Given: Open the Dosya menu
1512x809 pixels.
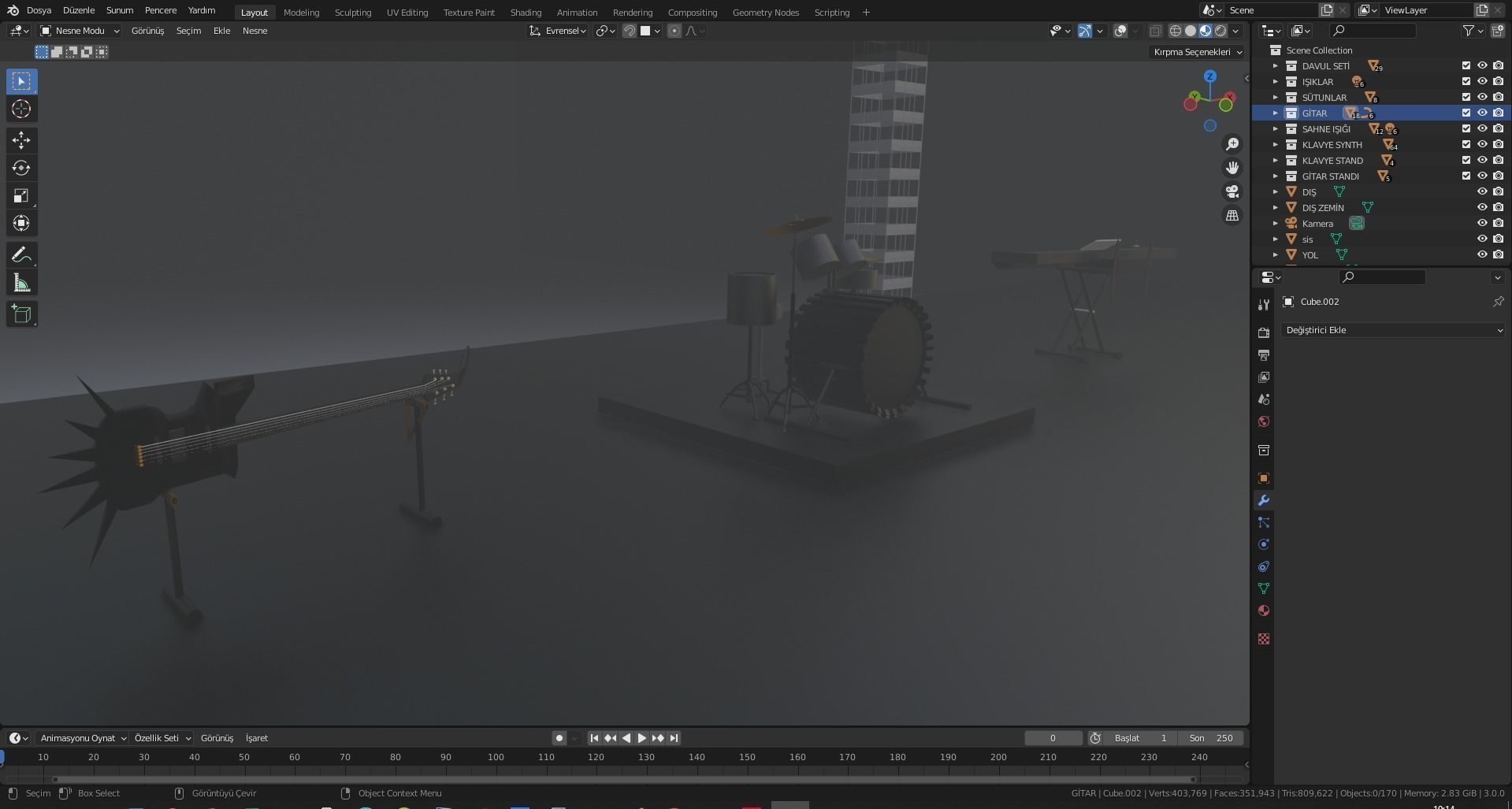Looking at the screenshot, I should click(x=39, y=10).
